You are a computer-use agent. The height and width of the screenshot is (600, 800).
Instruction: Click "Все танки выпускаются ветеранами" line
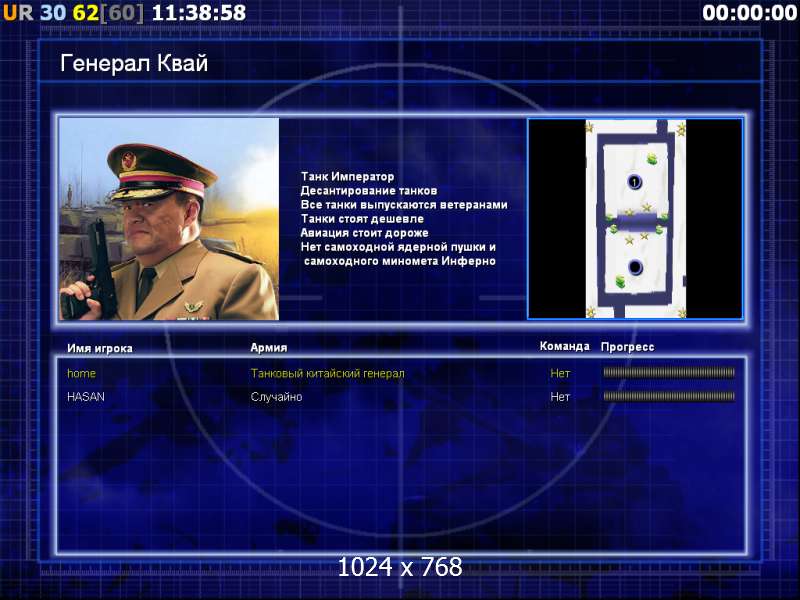click(x=404, y=205)
